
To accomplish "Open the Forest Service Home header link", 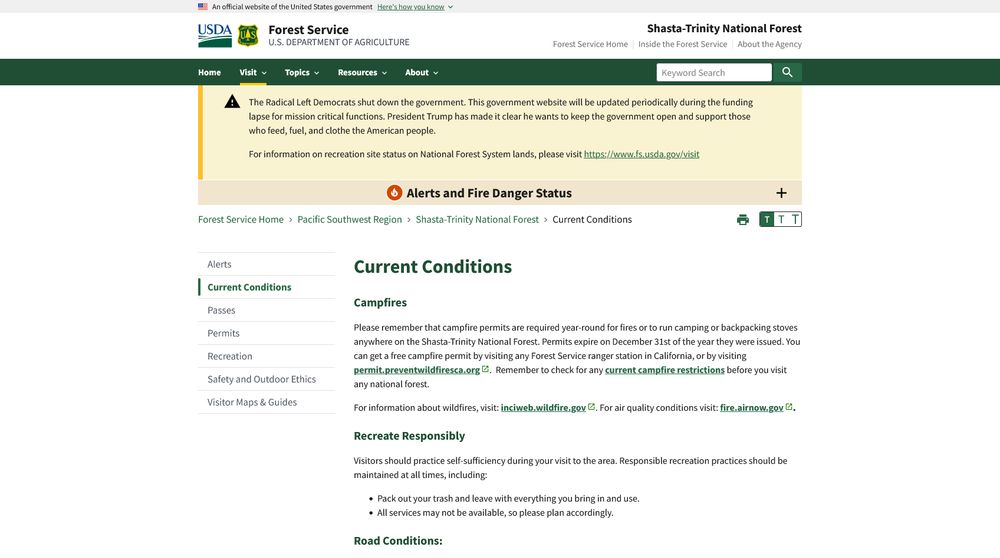I will point(590,44).
